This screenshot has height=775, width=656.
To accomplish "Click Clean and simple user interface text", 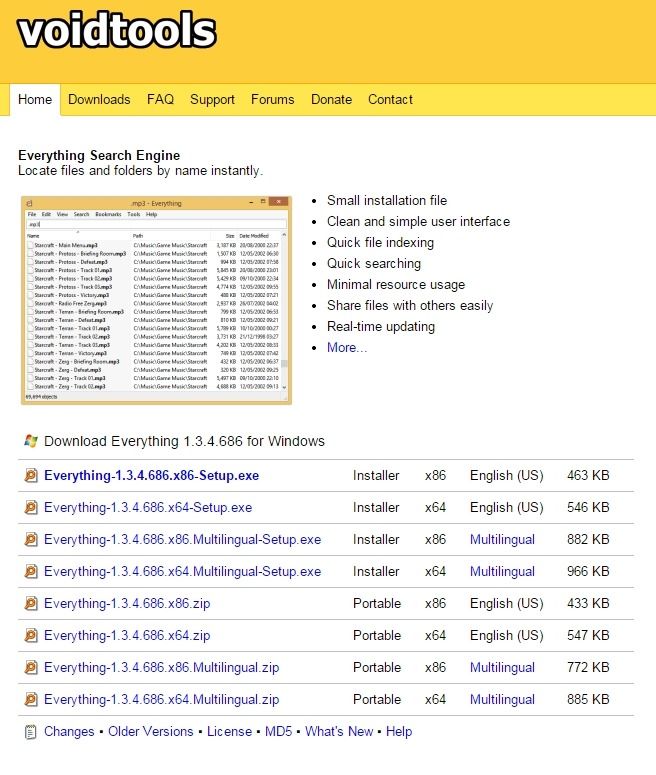I will [x=418, y=221].
